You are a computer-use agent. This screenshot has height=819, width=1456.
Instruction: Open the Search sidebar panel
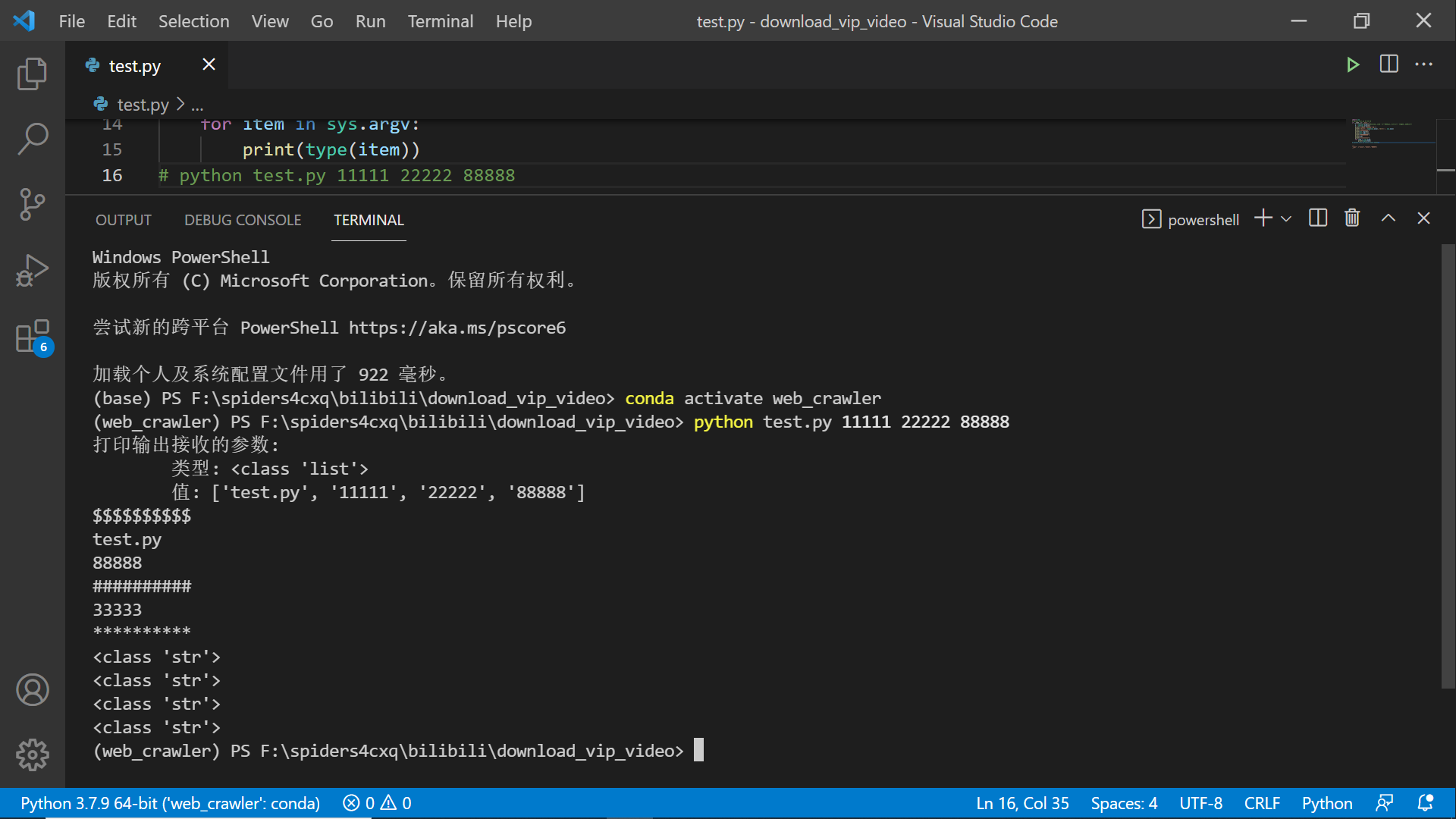(32, 139)
